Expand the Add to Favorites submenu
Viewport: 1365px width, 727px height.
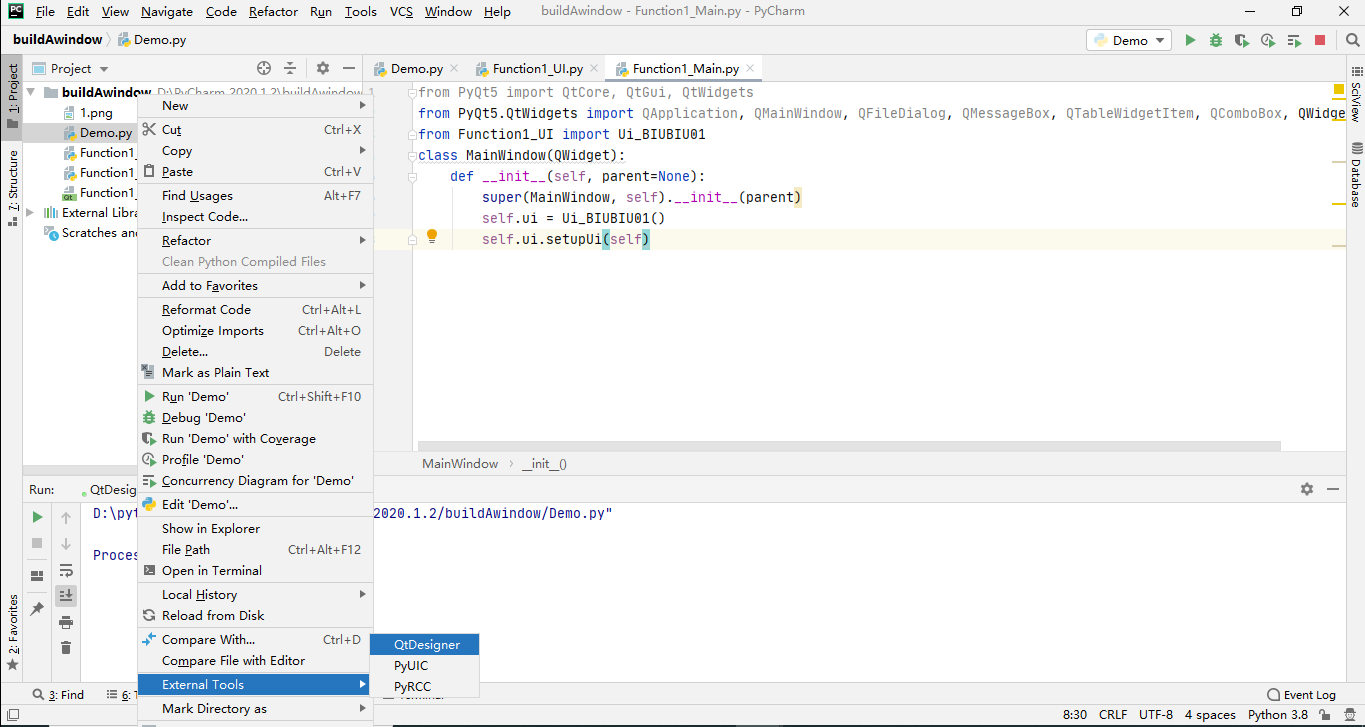tap(255, 285)
